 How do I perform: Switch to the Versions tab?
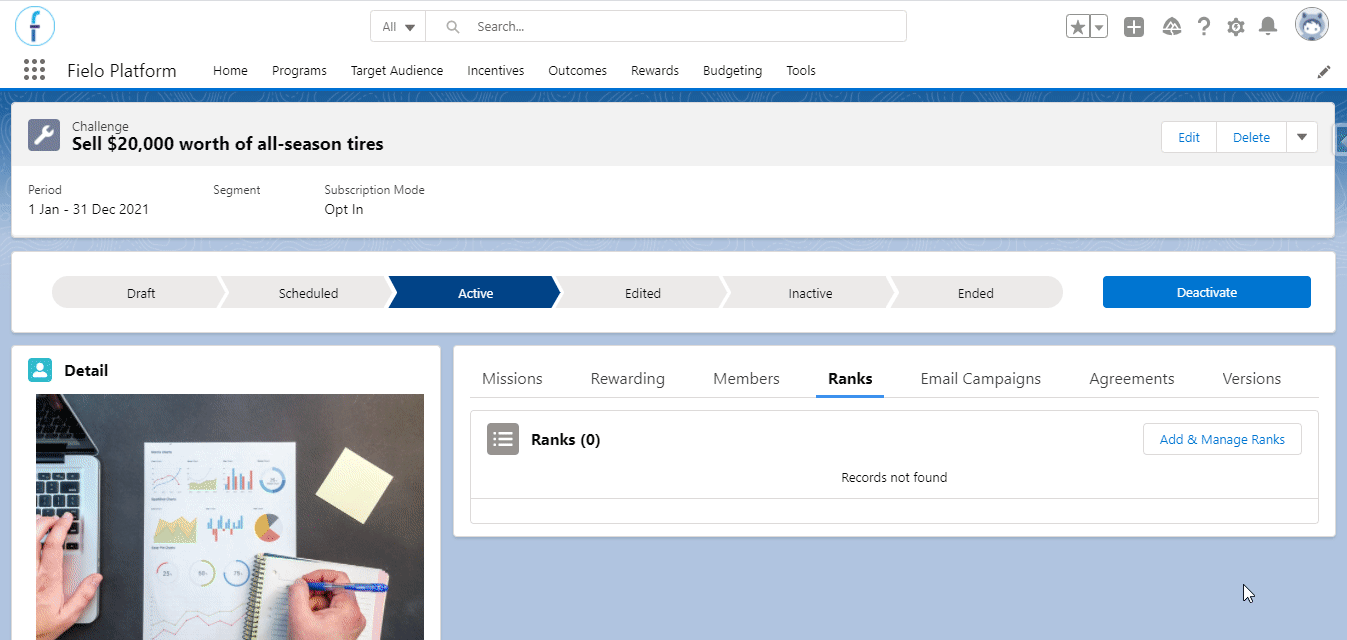click(1252, 379)
